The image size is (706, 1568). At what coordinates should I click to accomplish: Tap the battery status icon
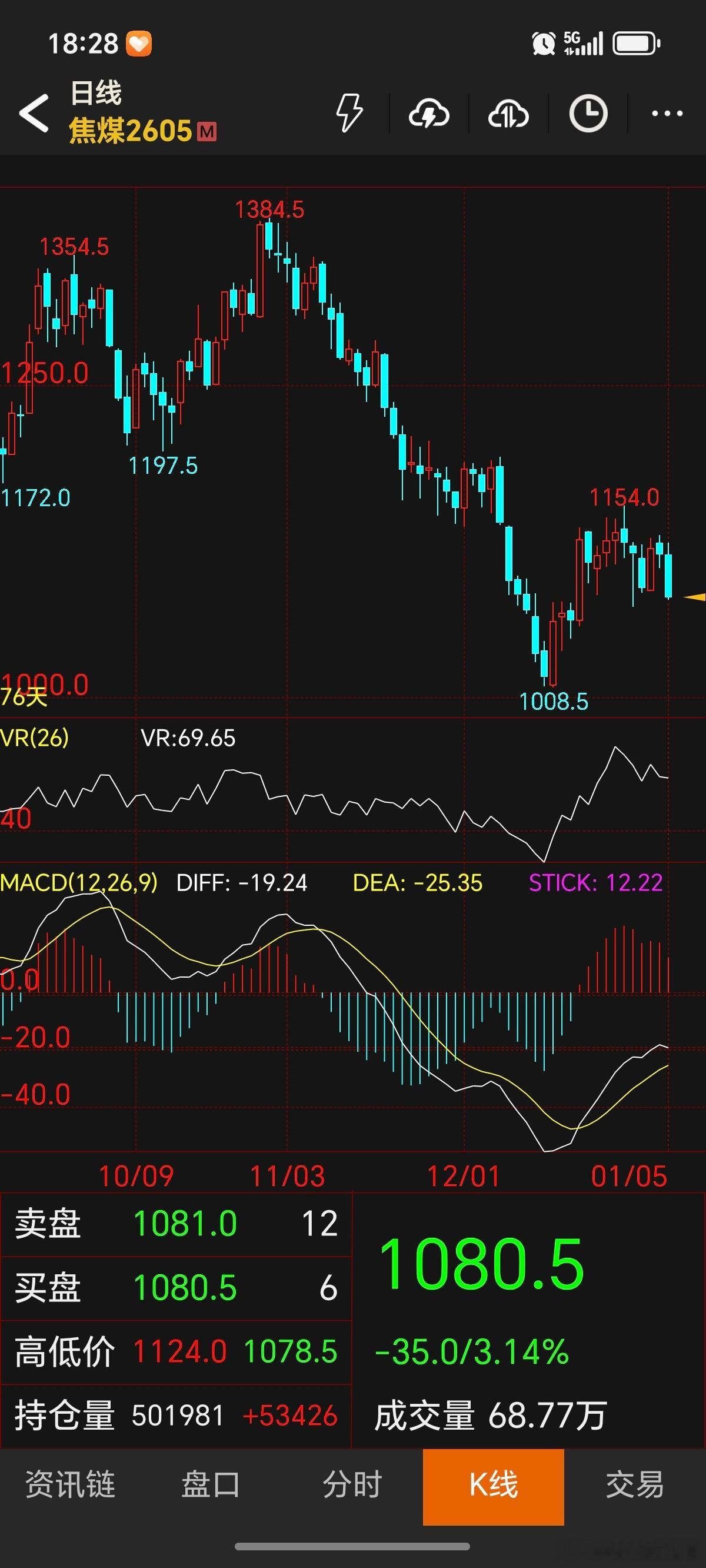pyautogui.click(x=637, y=44)
